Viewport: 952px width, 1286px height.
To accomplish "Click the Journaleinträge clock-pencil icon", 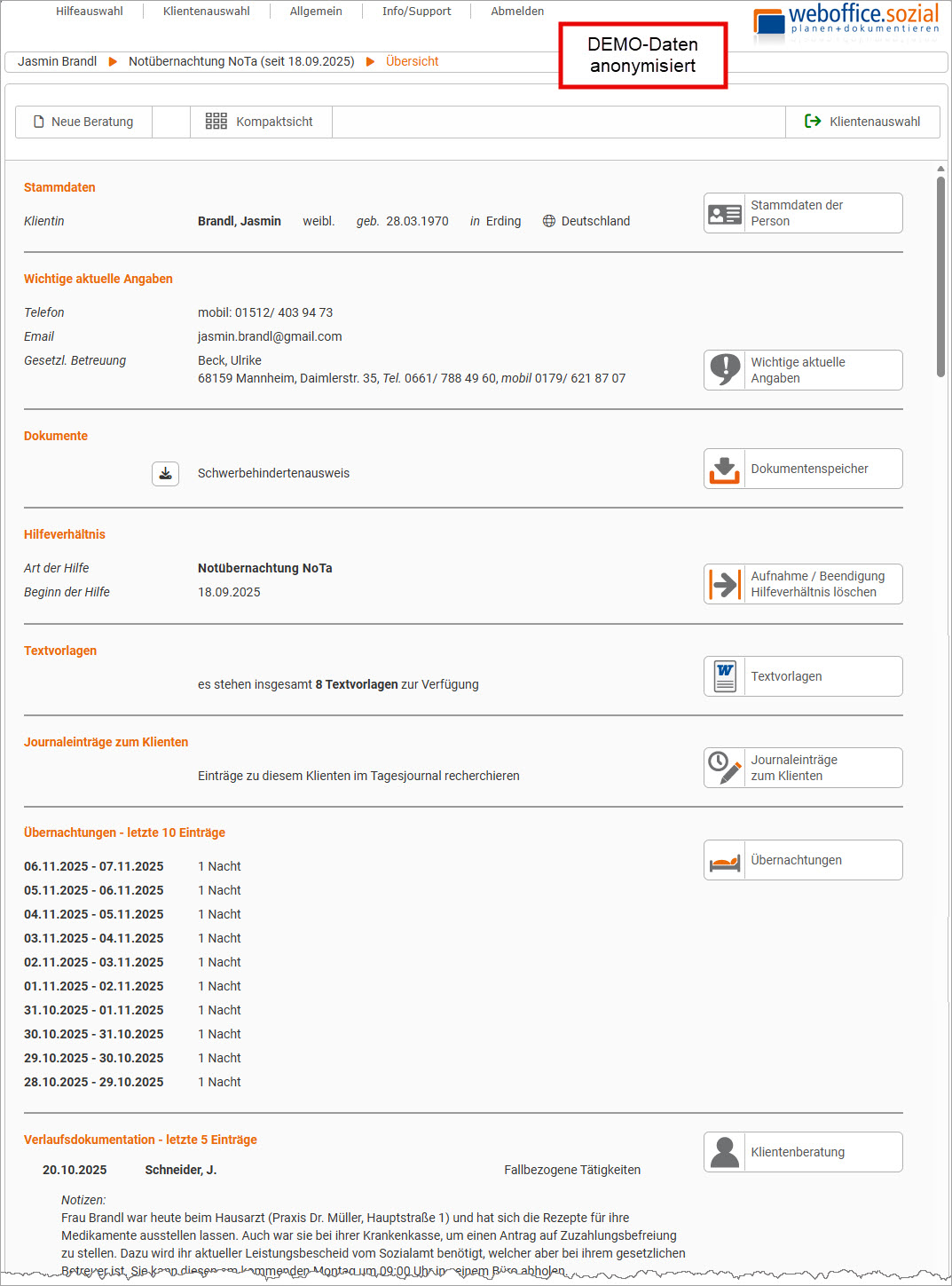I will (725, 769).
